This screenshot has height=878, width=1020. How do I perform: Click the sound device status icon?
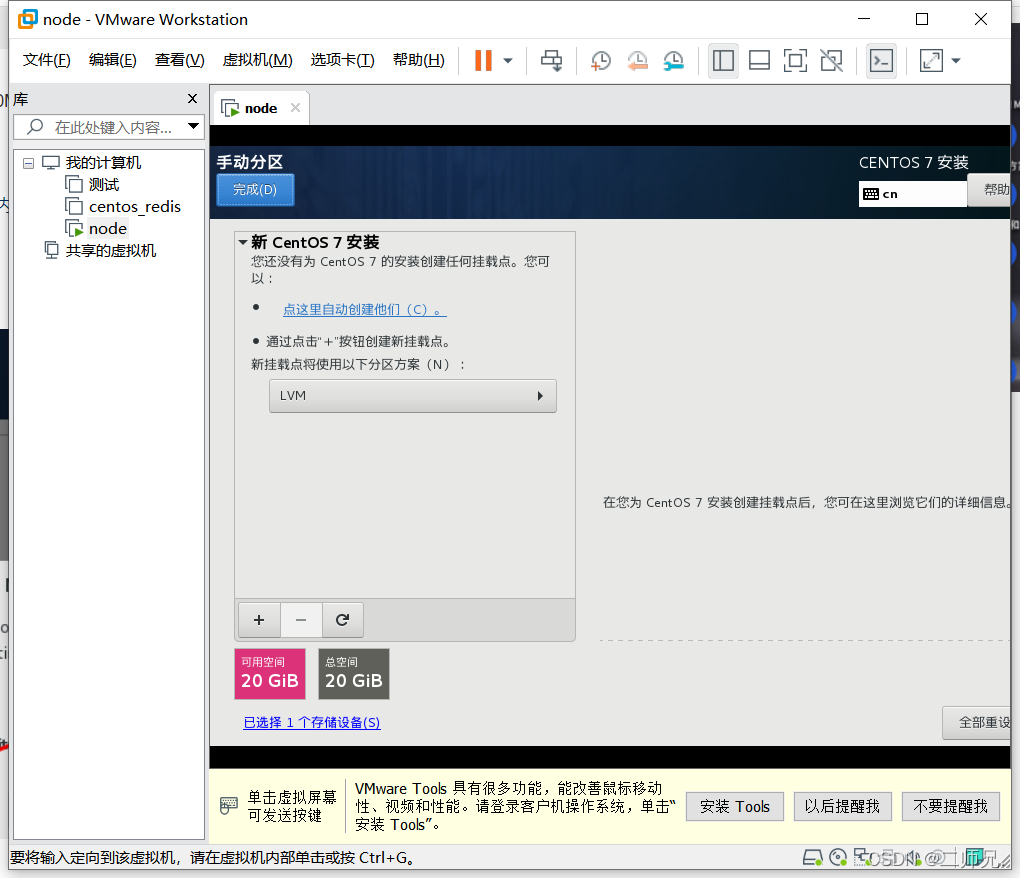pos(912,857)
